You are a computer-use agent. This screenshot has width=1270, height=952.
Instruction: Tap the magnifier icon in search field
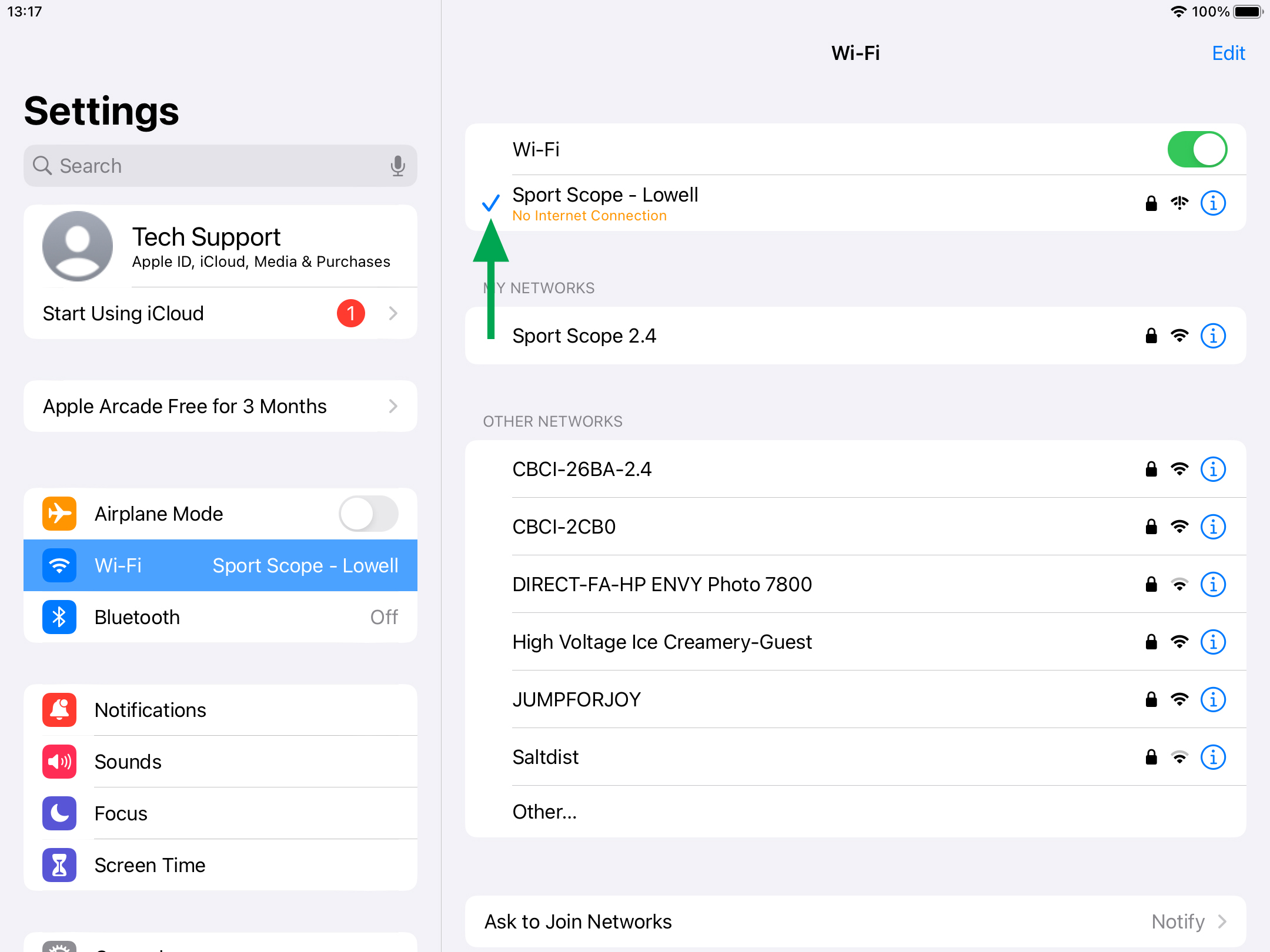click(x=42, y=166)
